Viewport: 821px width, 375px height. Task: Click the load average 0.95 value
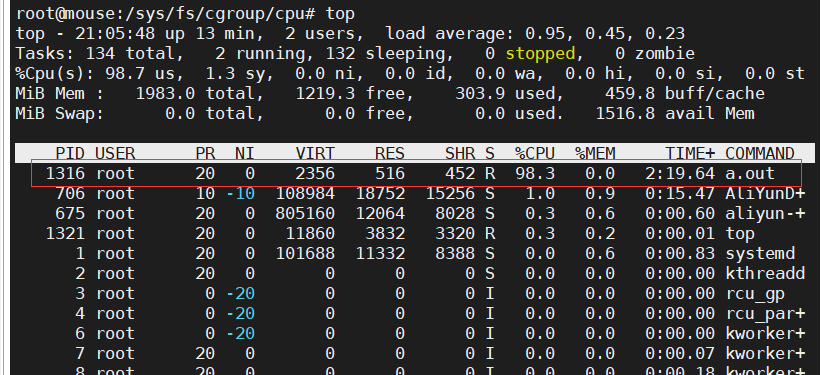point(545,34)
